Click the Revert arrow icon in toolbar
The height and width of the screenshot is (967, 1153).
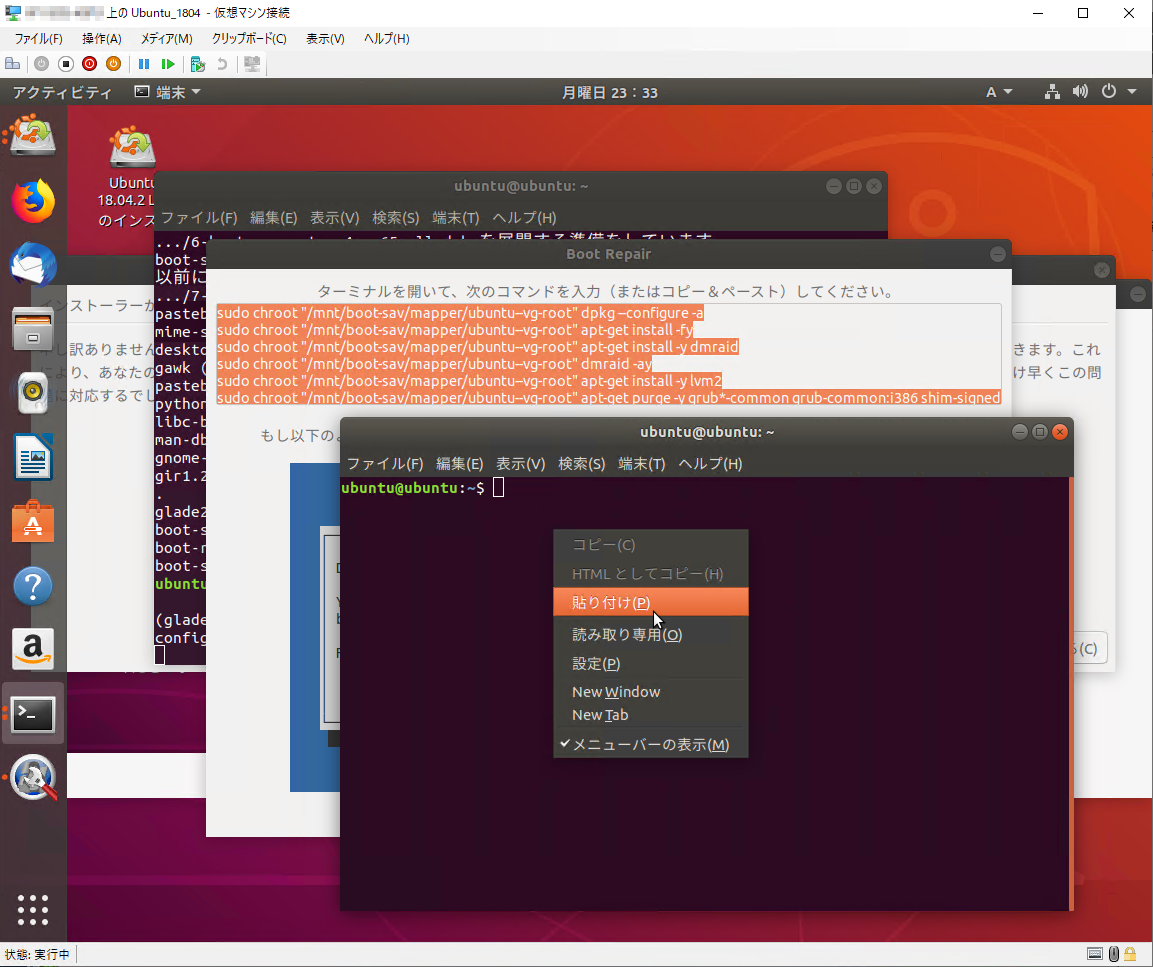[222, 64]
